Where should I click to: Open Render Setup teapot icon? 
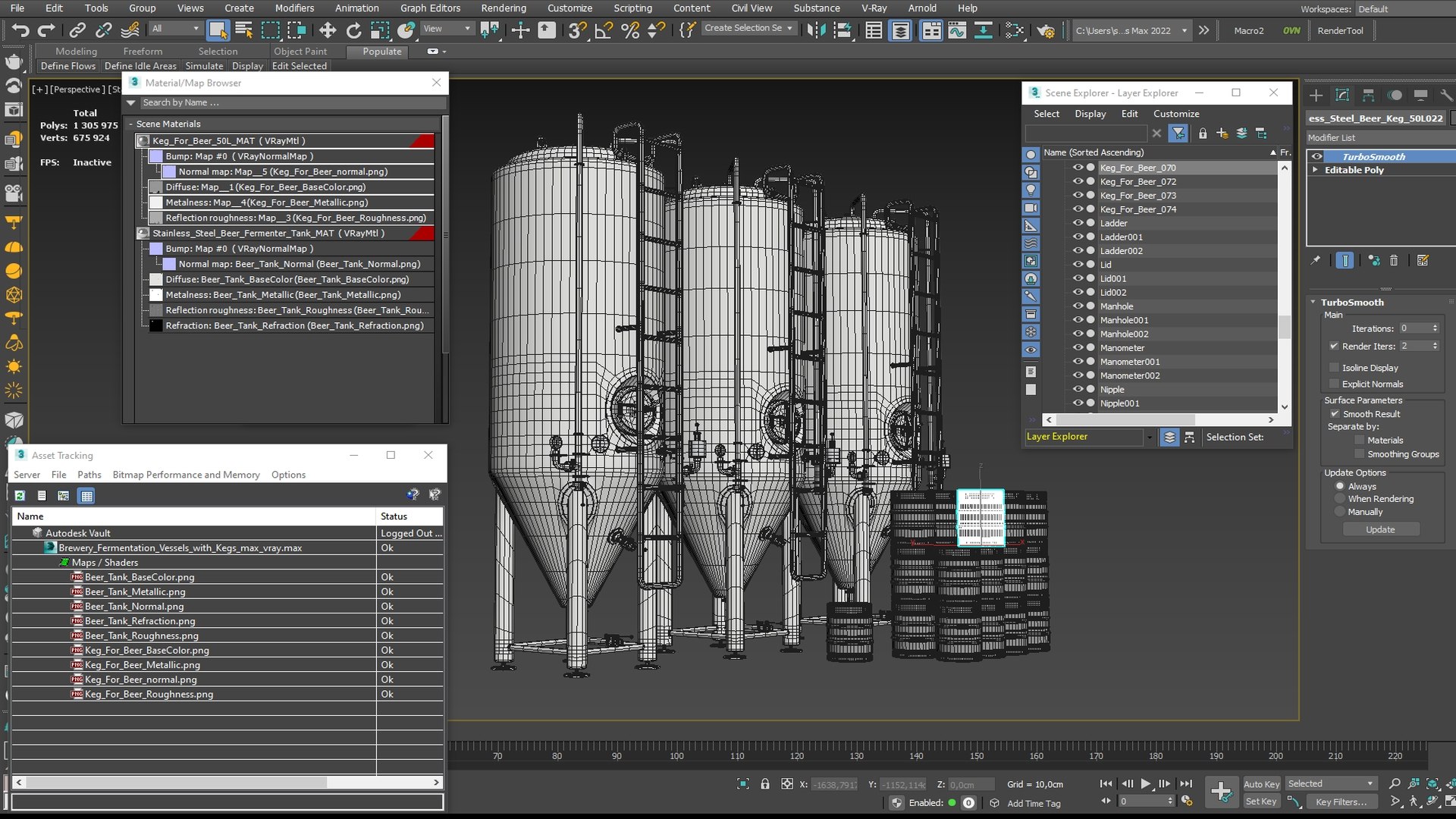[x=1046, y=30]
